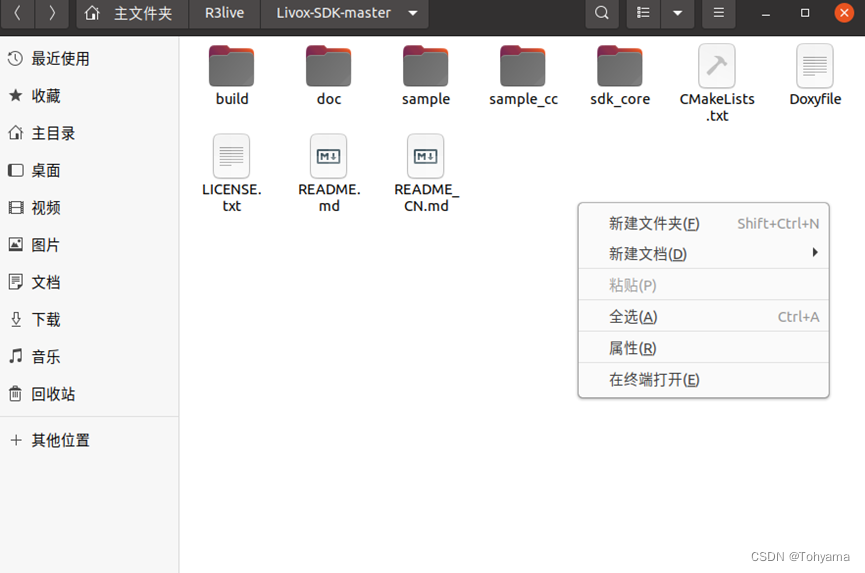Select the README.md file icon
This screenshot has height=573, width=865.
tap(329, 156)
